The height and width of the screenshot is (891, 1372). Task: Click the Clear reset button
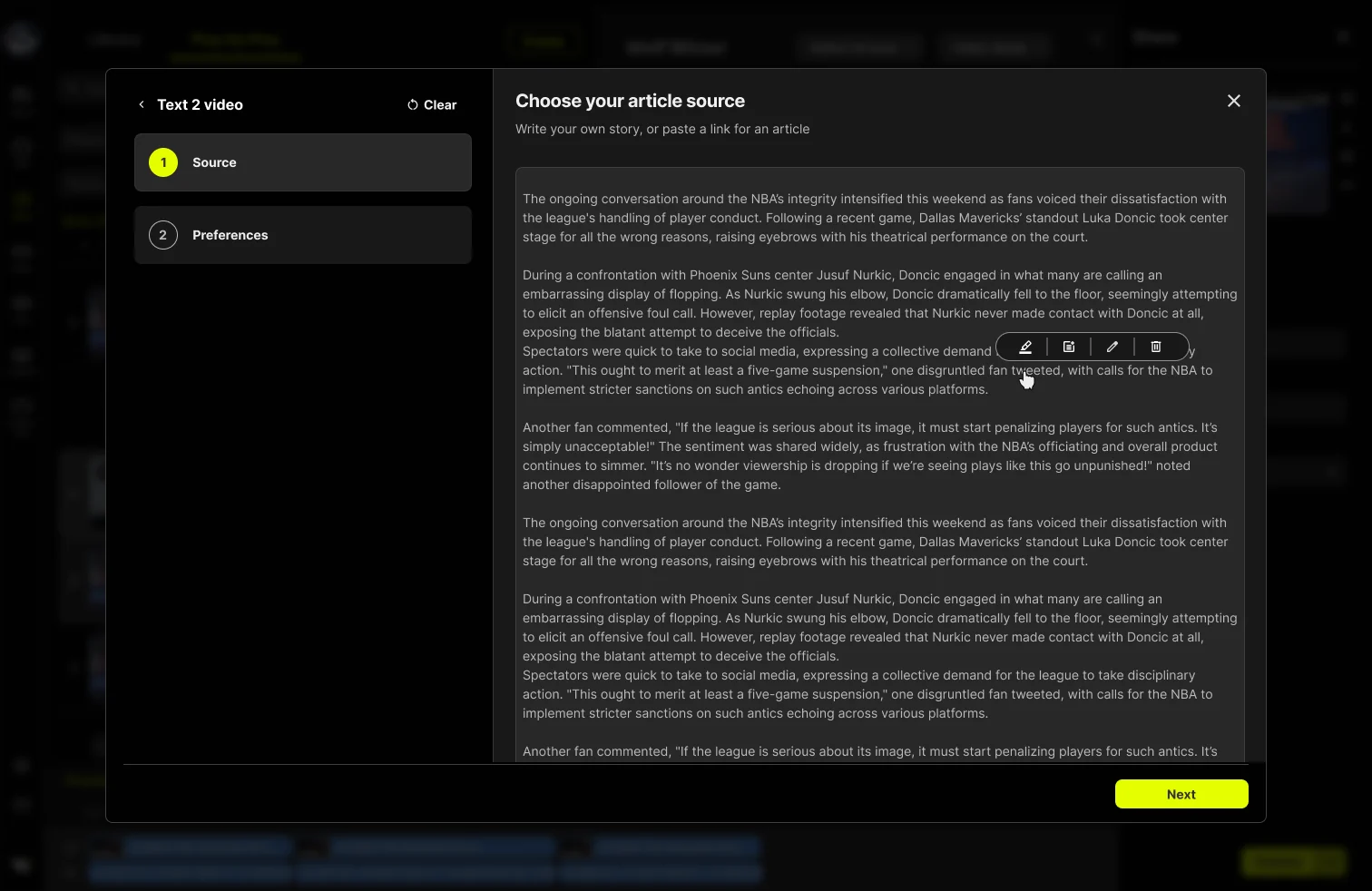[432, 104]
